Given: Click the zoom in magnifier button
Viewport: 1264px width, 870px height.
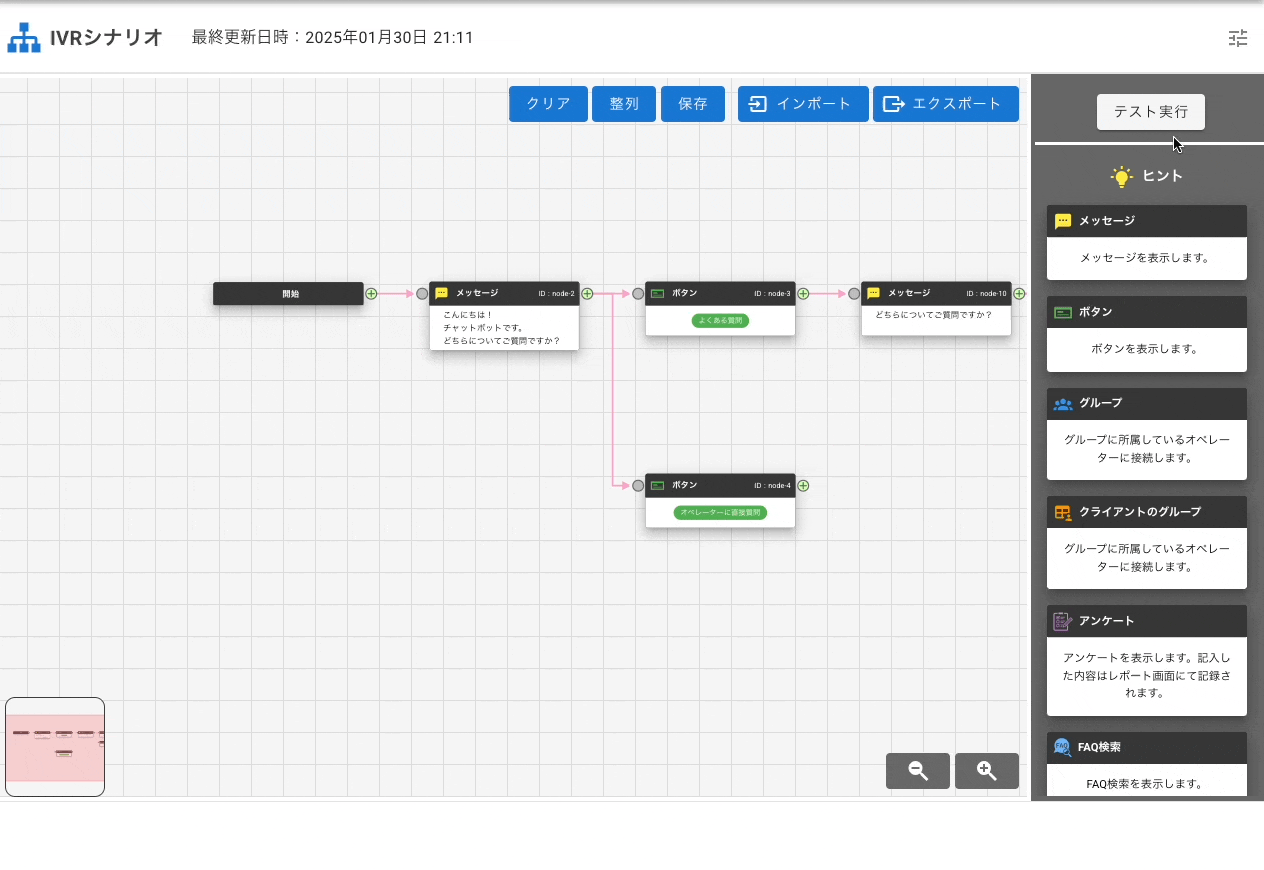Looking at the screenshot, I should click(986, 771).
